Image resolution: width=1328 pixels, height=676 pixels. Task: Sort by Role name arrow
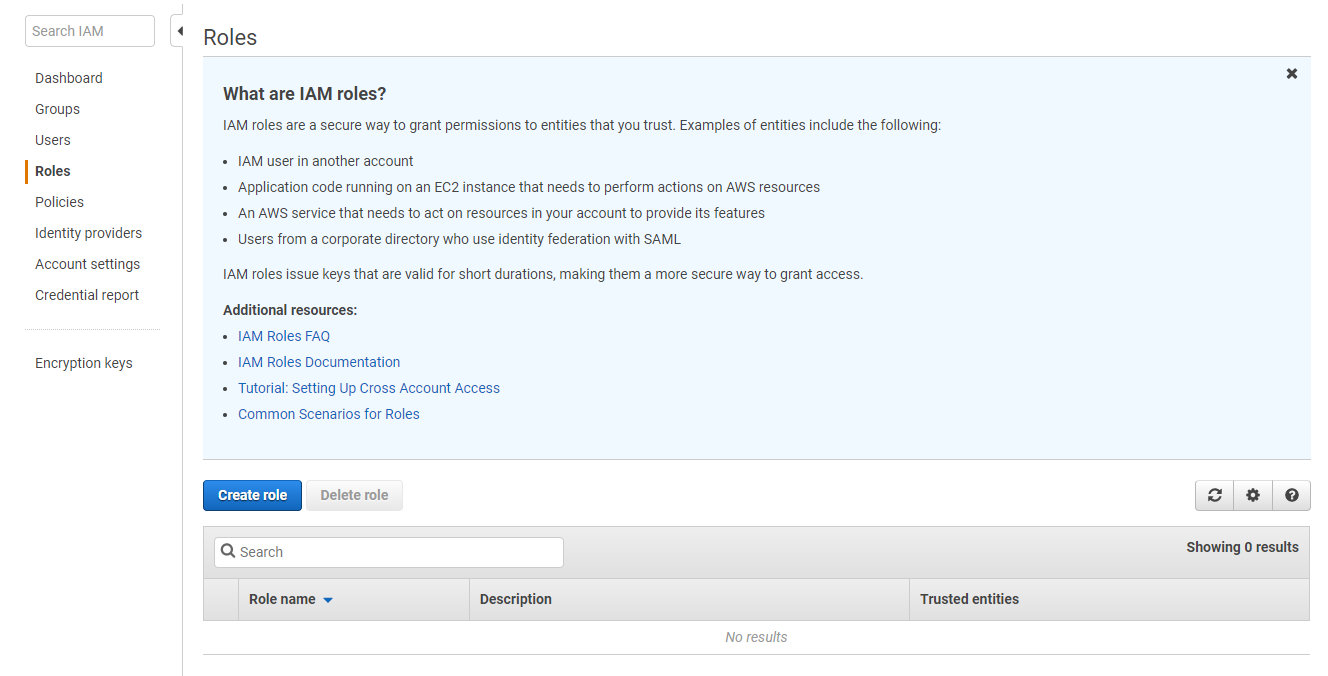pos(328,600)
